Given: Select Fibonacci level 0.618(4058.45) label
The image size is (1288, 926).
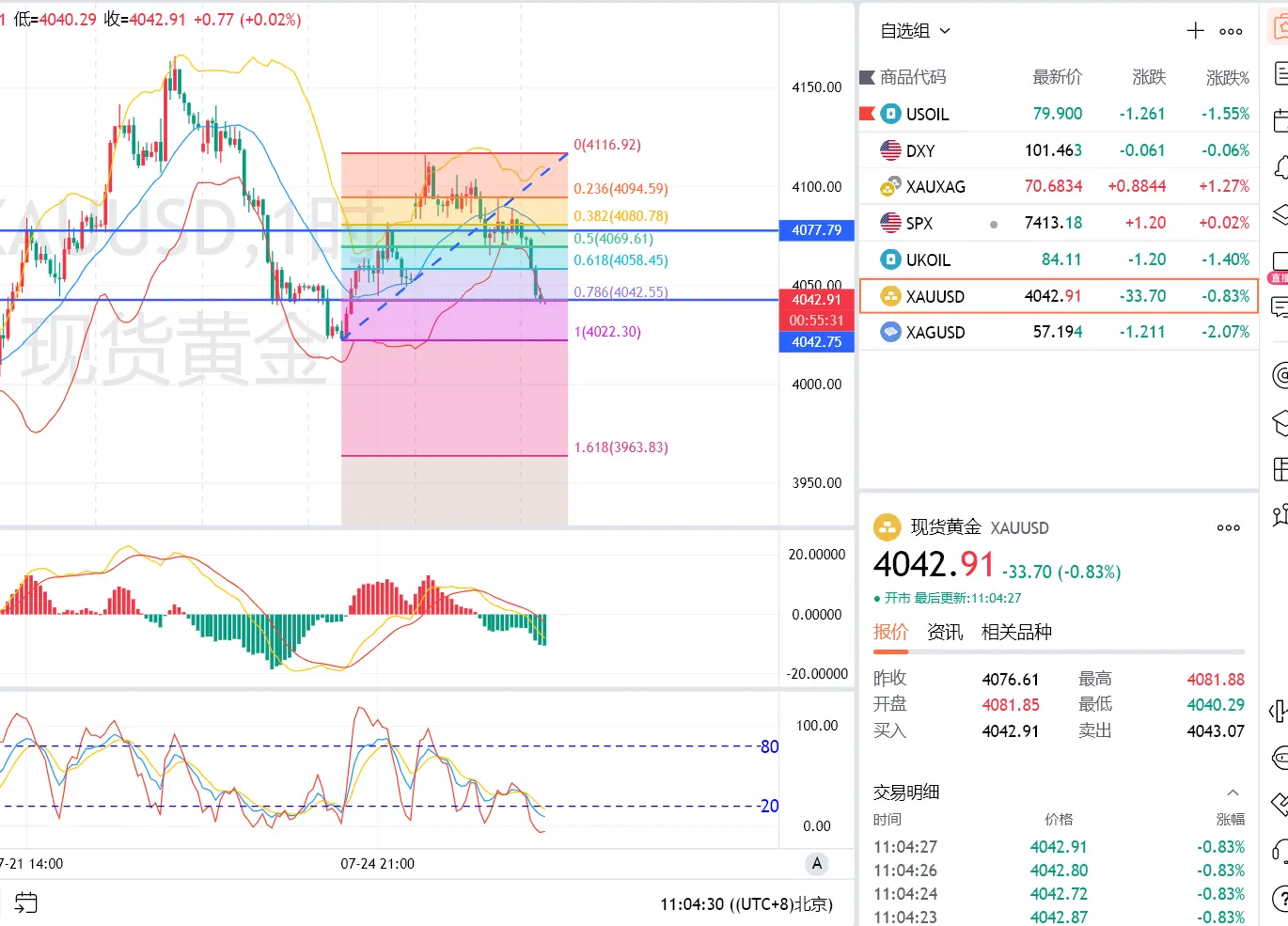Looking at the screenshot, I should [621, 260].
